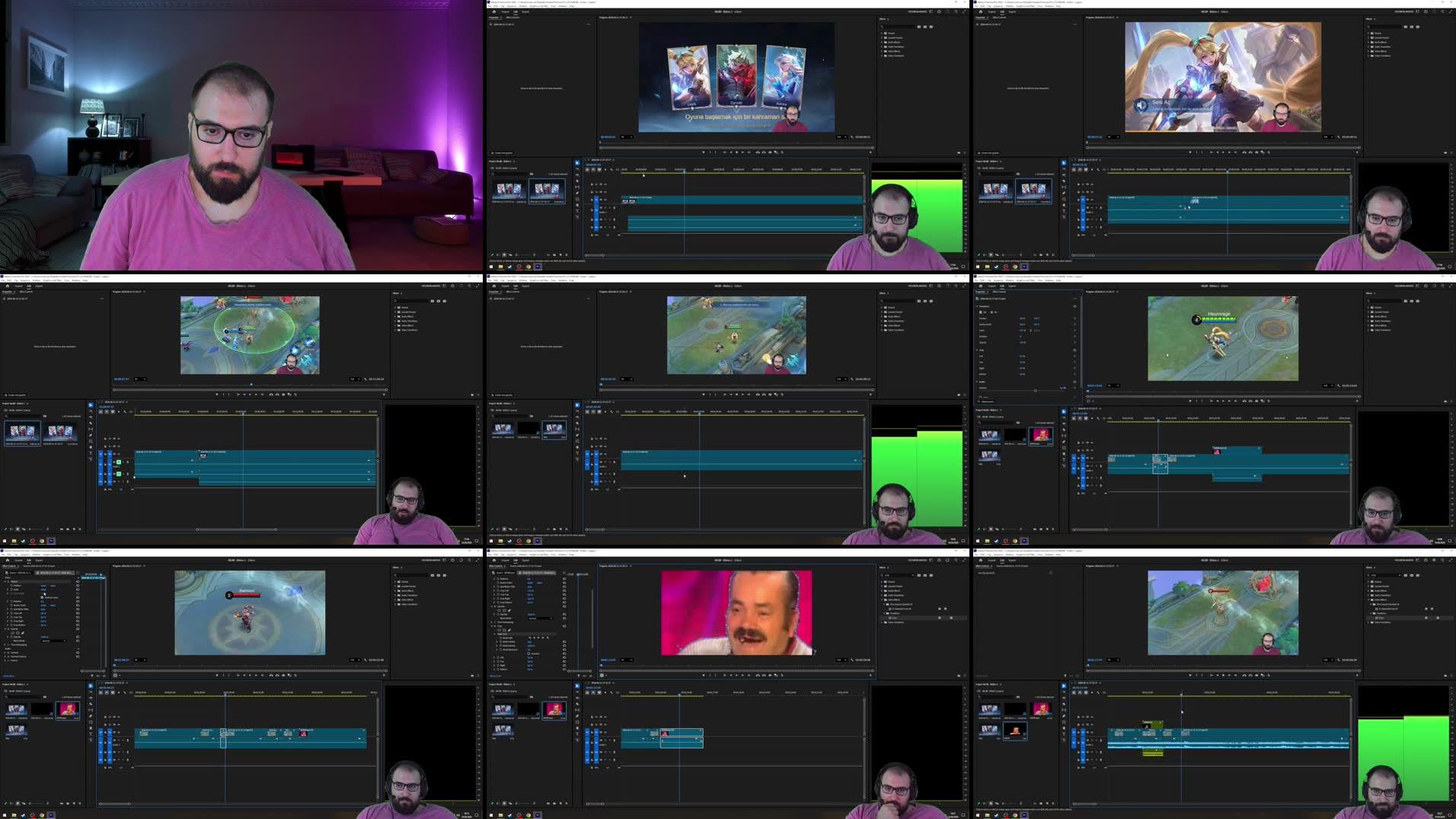1456x819 pixels.
Task: Open Blend Mode dropdown in laughing-man frame
Action: [x=541, y=619]
